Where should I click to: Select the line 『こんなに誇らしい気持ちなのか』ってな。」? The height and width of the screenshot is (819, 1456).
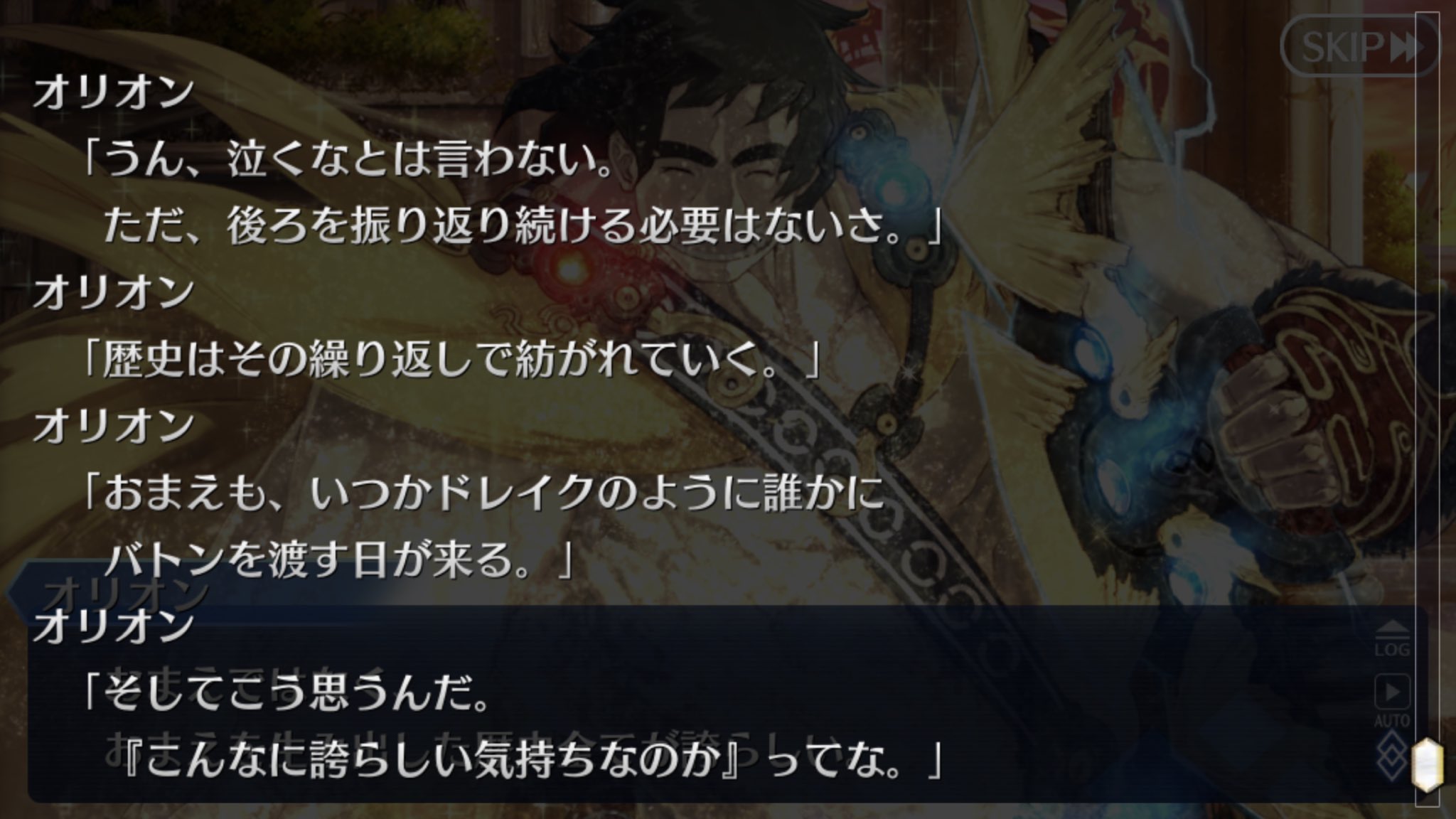click(532, 761)
